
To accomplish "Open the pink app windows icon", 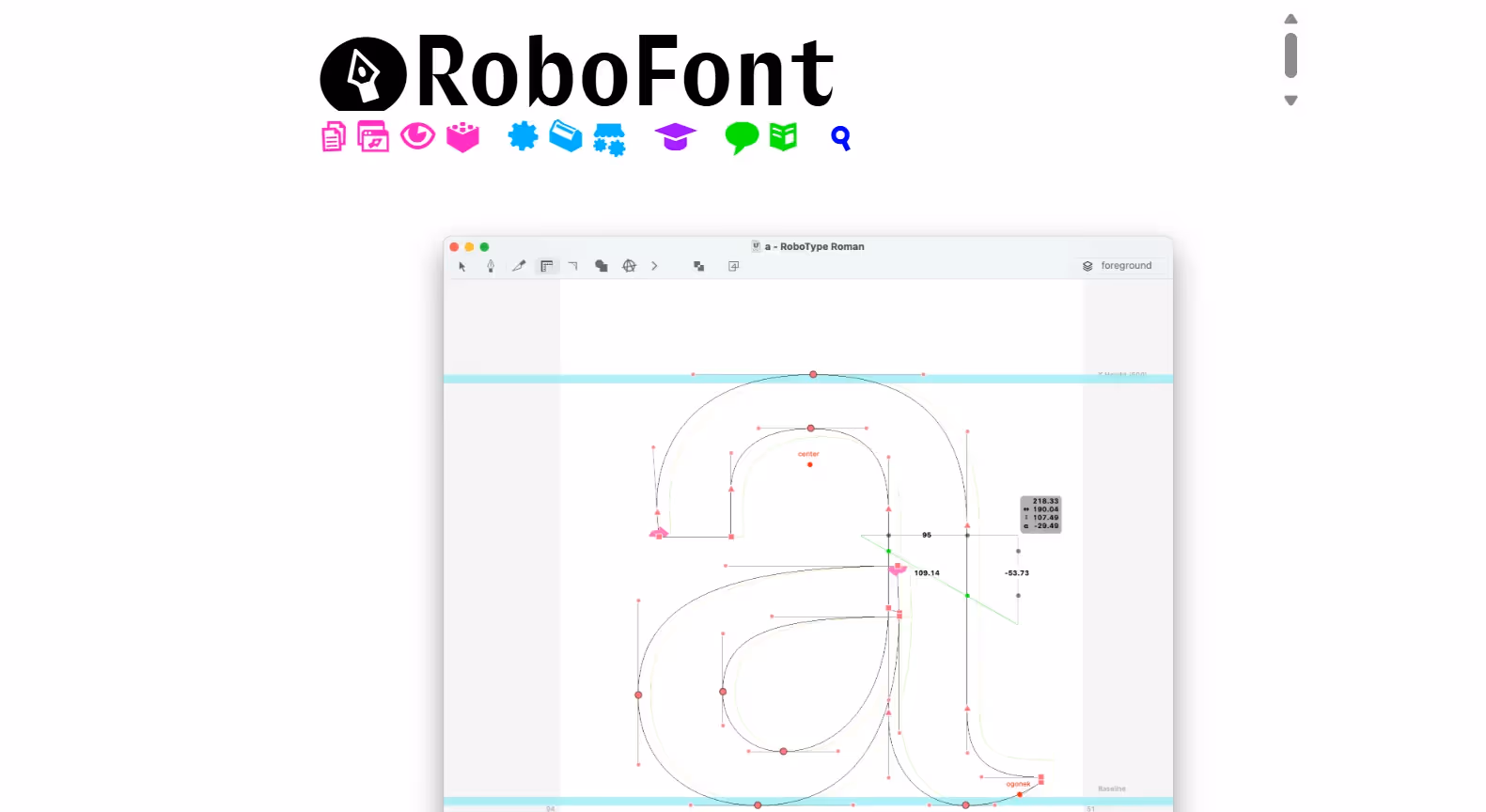I will pos(373,137).
